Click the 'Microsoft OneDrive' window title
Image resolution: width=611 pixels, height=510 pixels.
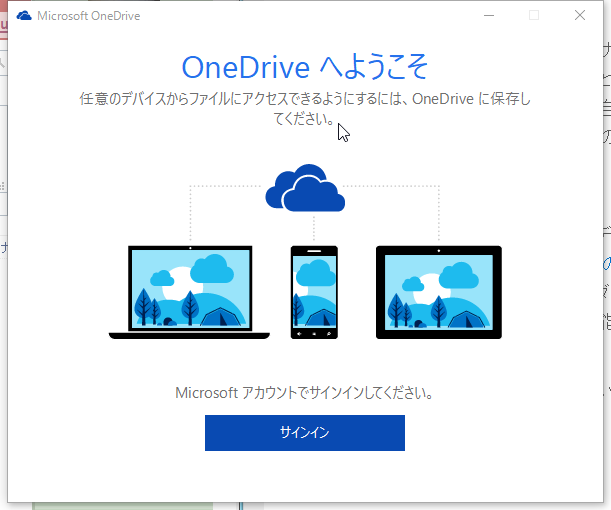tap(88, 16)
